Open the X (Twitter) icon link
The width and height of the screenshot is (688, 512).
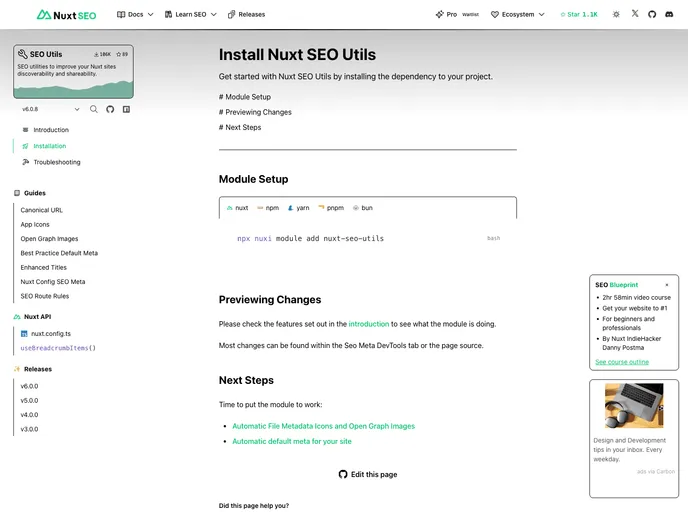(635, 14)
